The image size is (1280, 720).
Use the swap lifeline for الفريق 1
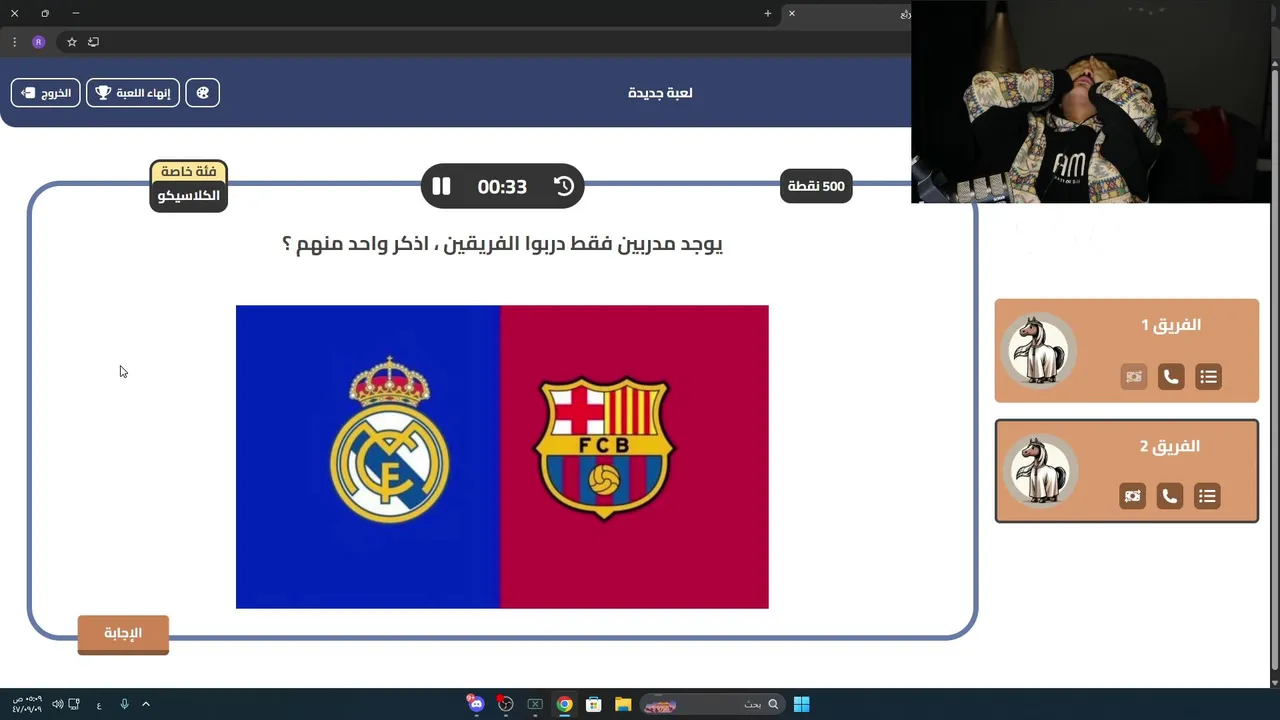pos(1133,377)
